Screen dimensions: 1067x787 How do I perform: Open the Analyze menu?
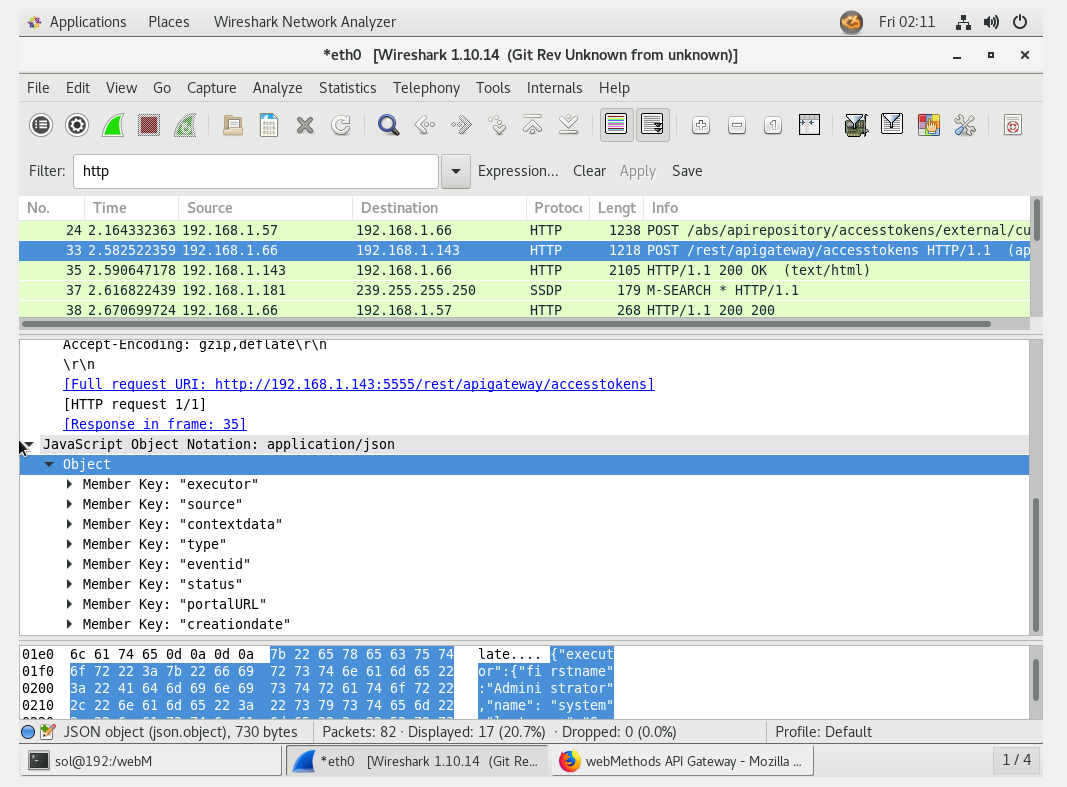click(x=277, y=88)
